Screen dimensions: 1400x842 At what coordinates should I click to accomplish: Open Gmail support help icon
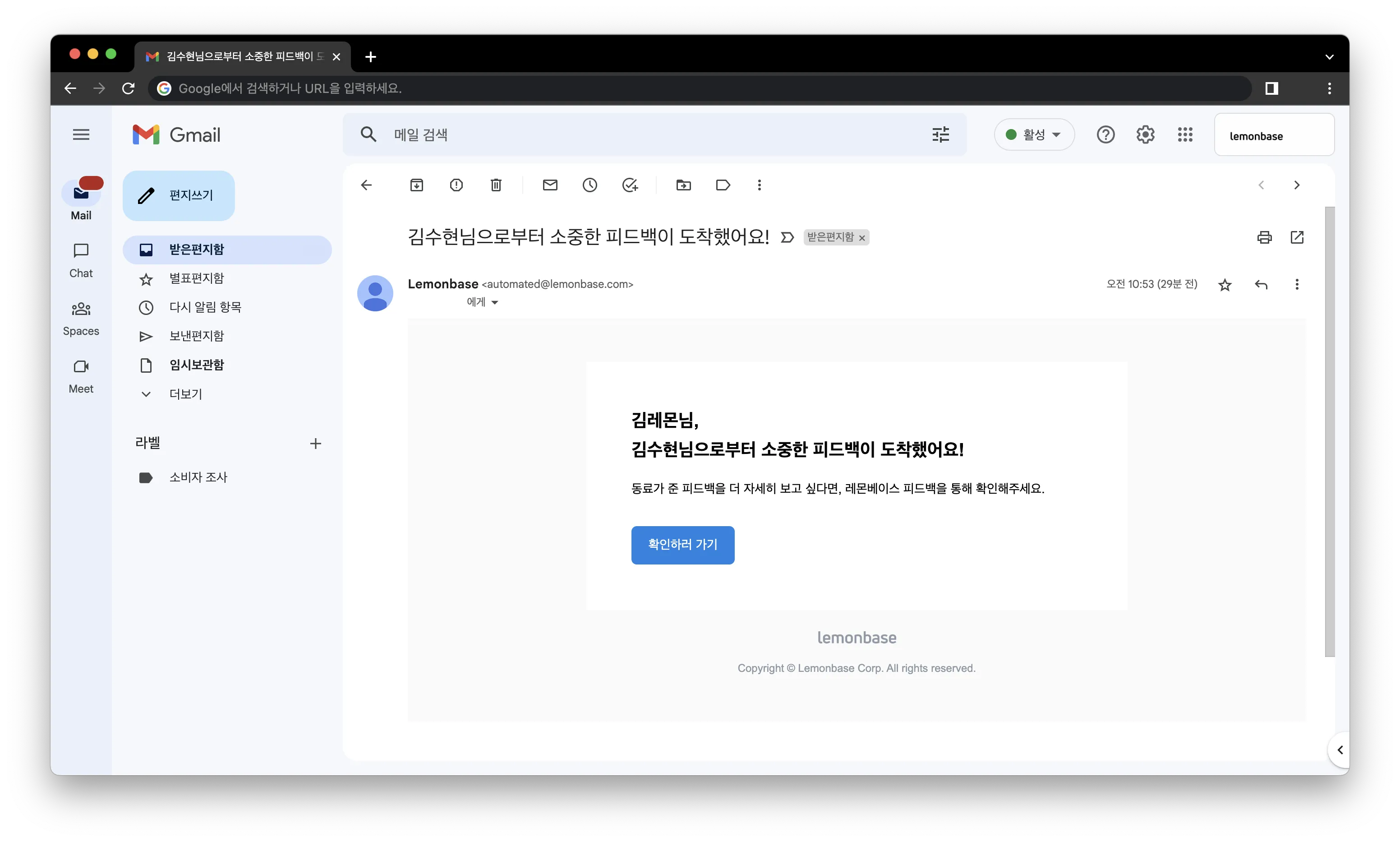click(x=1105, y=134)
